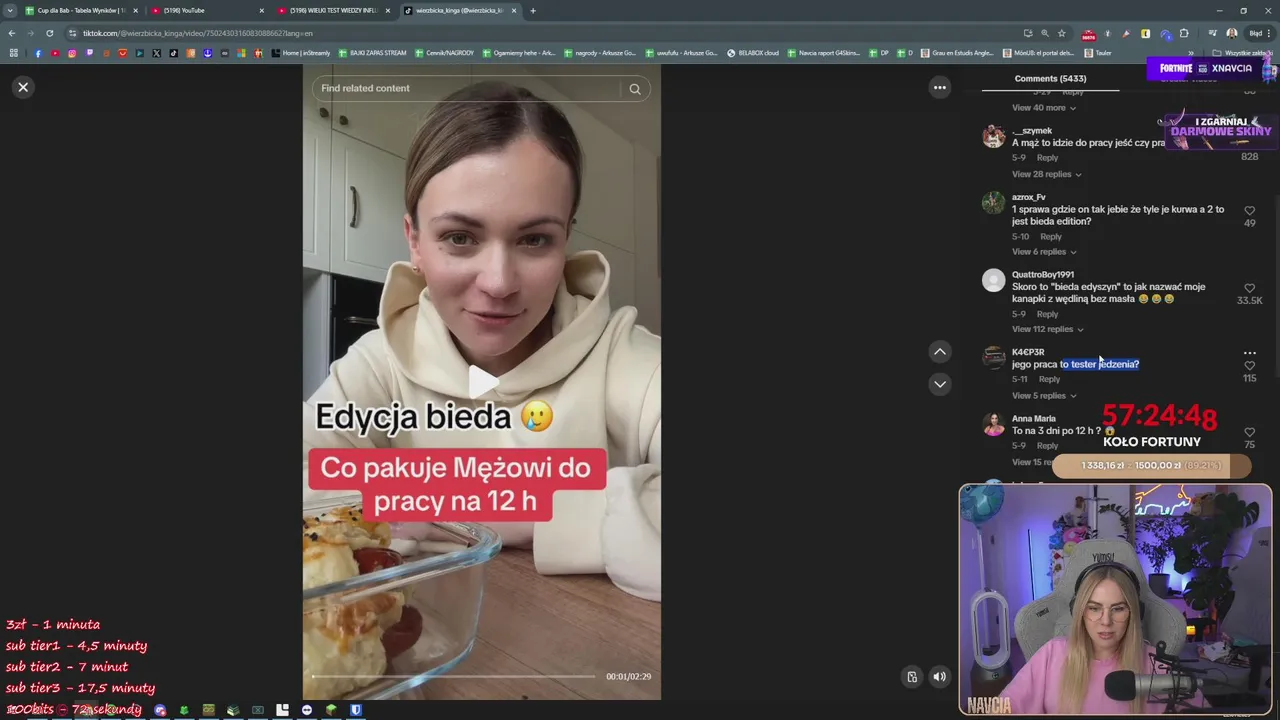This screenshot has width=1280, height=720.
Task: Click the search magnifier in Find related content
Action: click(x=635, y=89)
